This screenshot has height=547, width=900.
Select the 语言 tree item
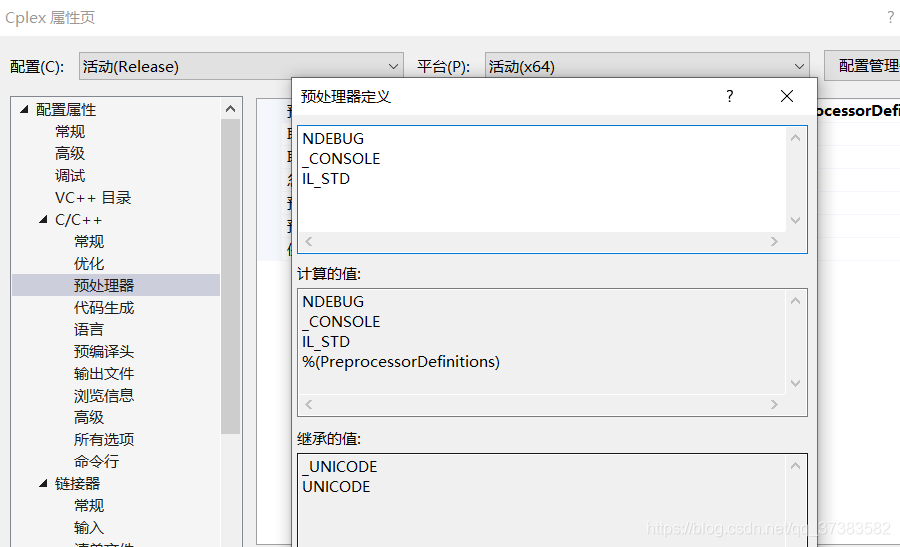point(89,329)
